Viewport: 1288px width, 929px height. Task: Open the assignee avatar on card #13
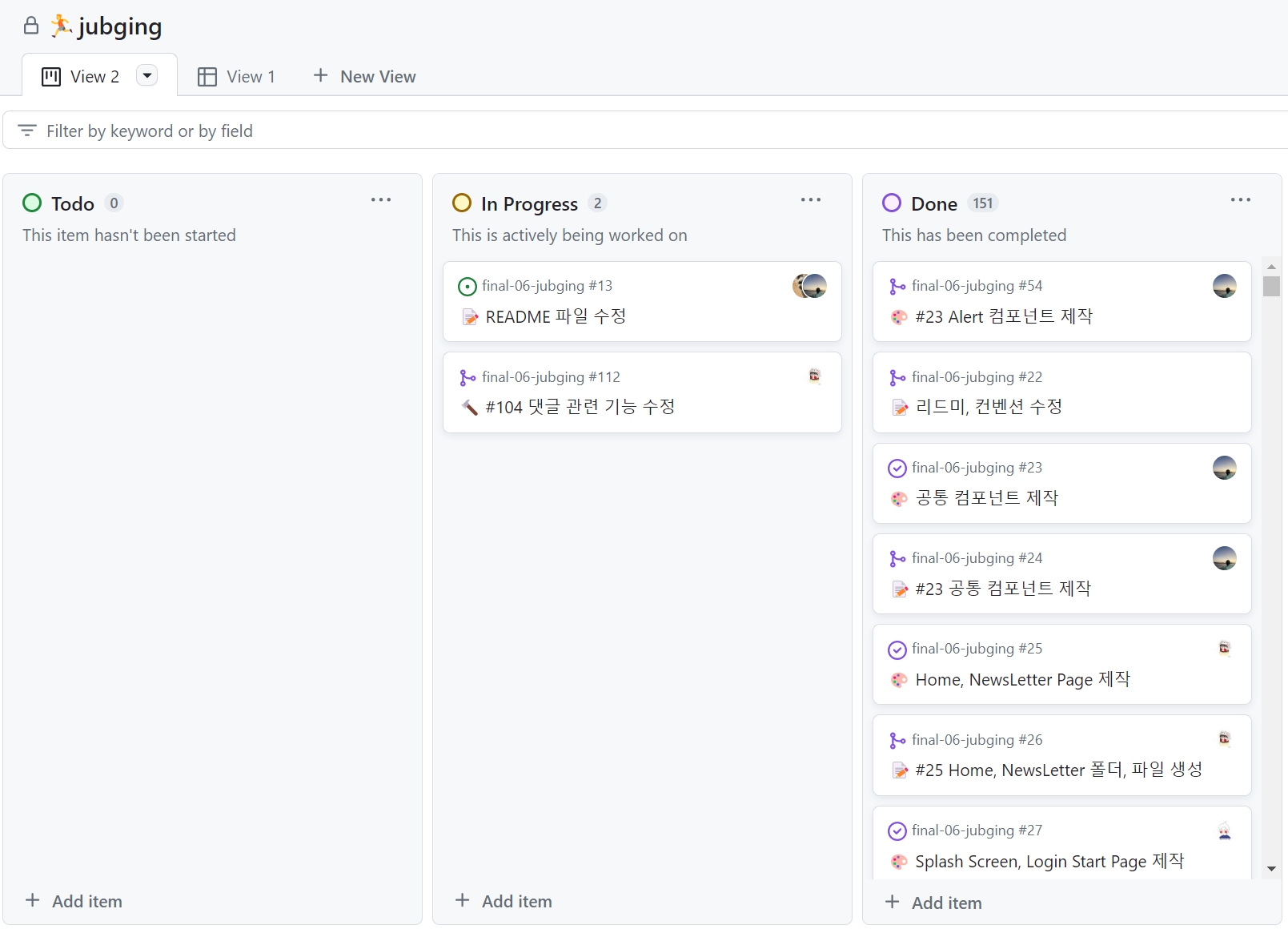pos(811,286)
